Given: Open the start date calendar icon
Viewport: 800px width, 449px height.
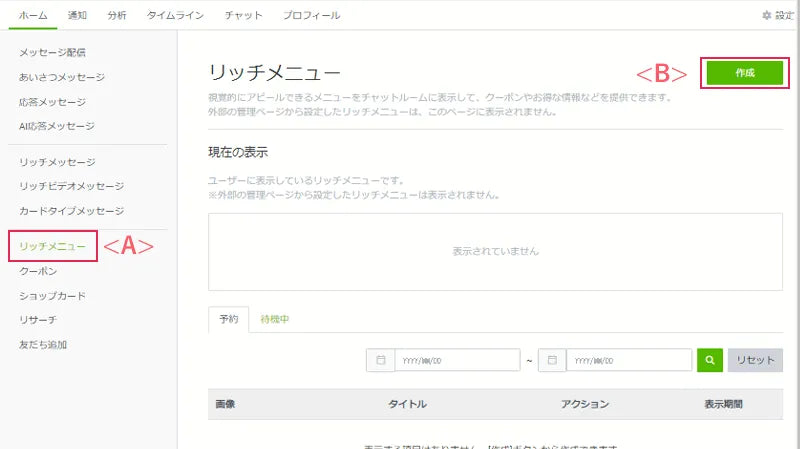Looking at the screenshot, I should (x=381, y=360).
